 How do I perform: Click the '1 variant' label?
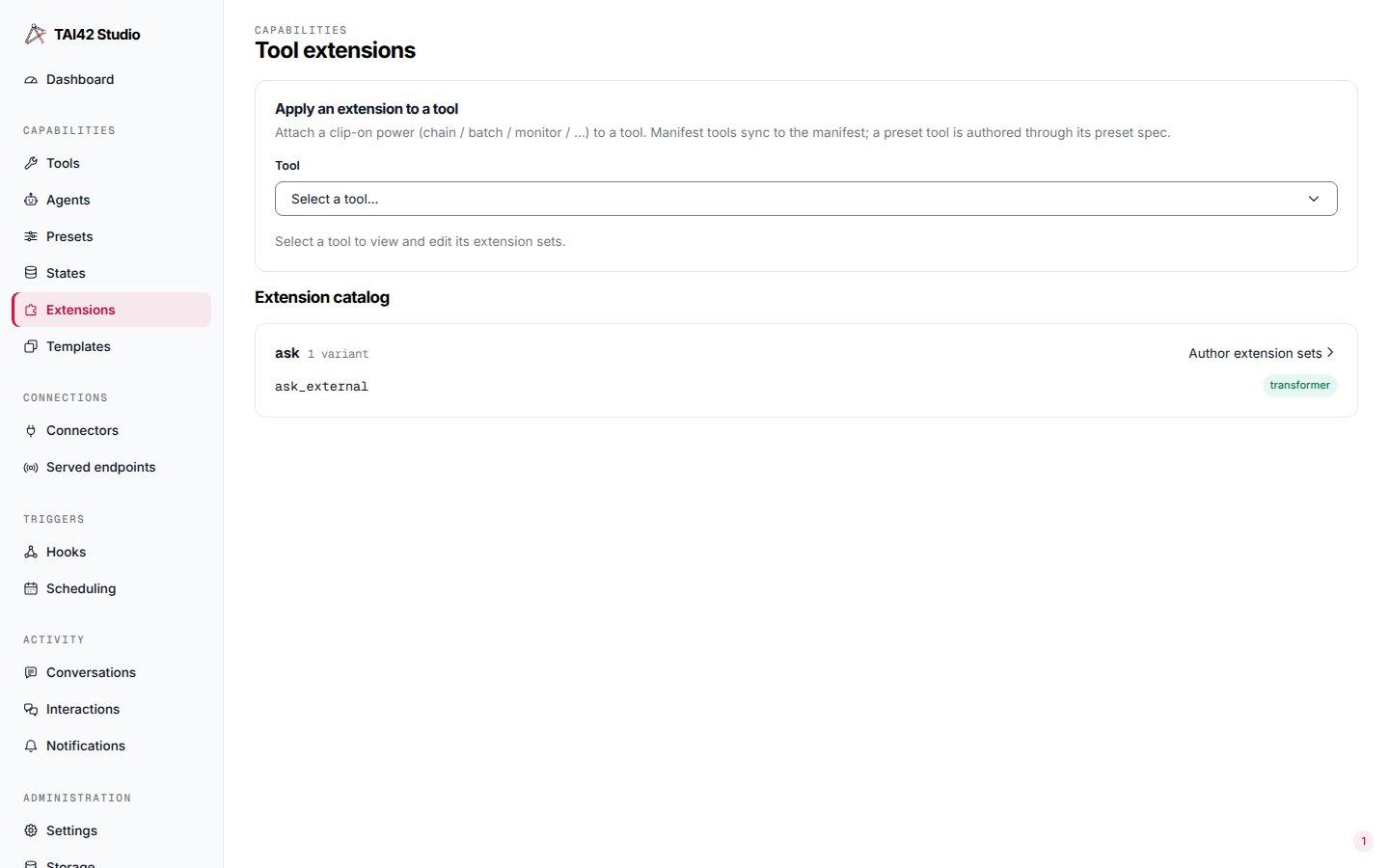[338, 355]
